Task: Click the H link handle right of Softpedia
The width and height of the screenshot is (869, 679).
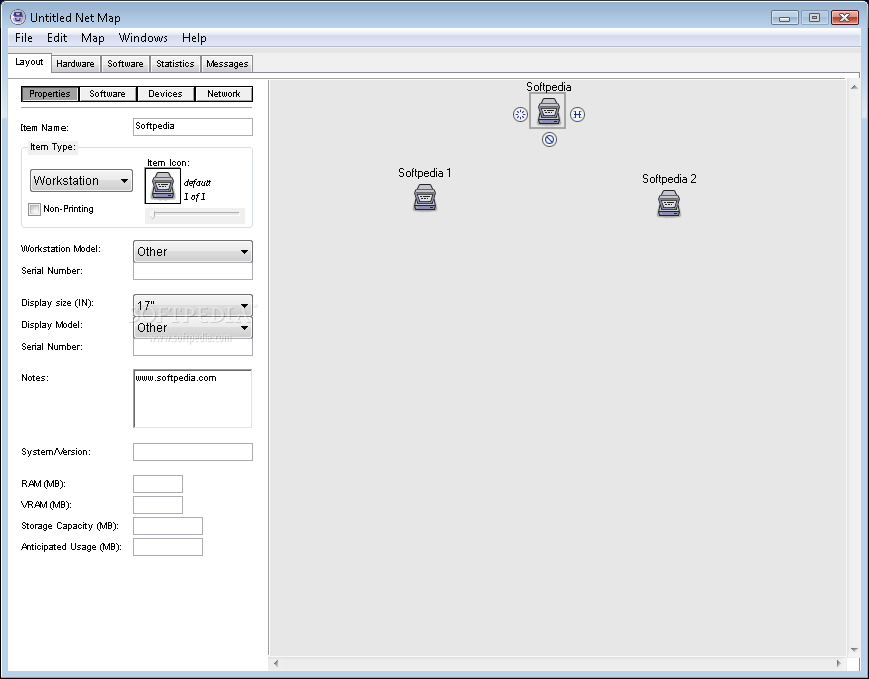Action: point(577,115)
